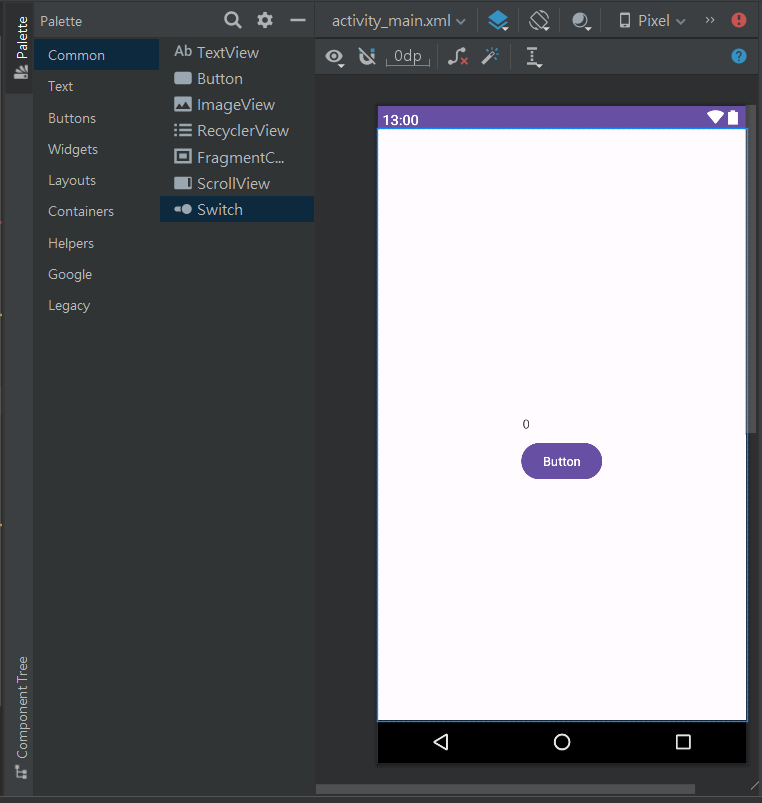This screenshot has height=803, width=762.
Task: Toggle autoconnect magnet icon
Action: pos(367,56)
